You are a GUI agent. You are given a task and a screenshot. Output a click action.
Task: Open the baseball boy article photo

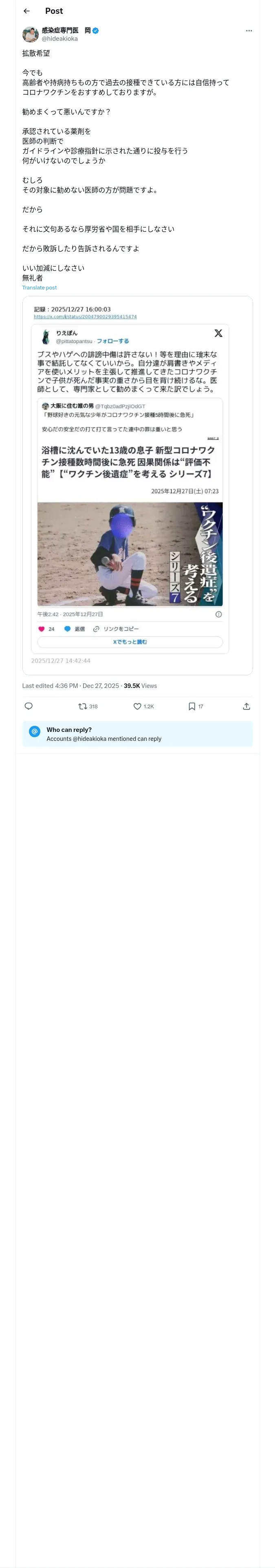pyautogui.click(x=130, y=554)
